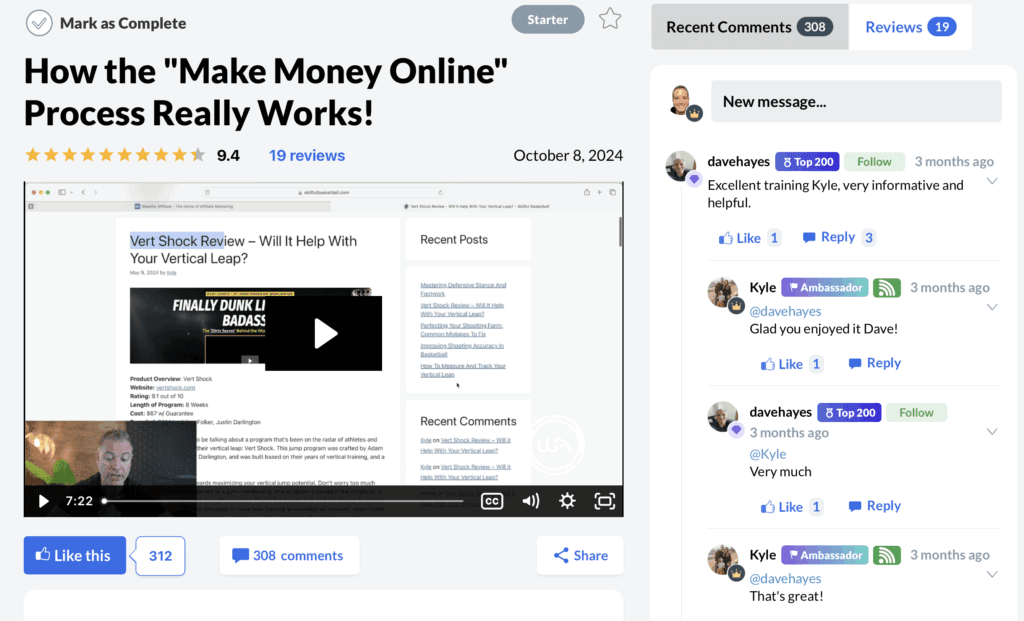Expand chevron on the 'Very much' reply

tap(992, 432)
